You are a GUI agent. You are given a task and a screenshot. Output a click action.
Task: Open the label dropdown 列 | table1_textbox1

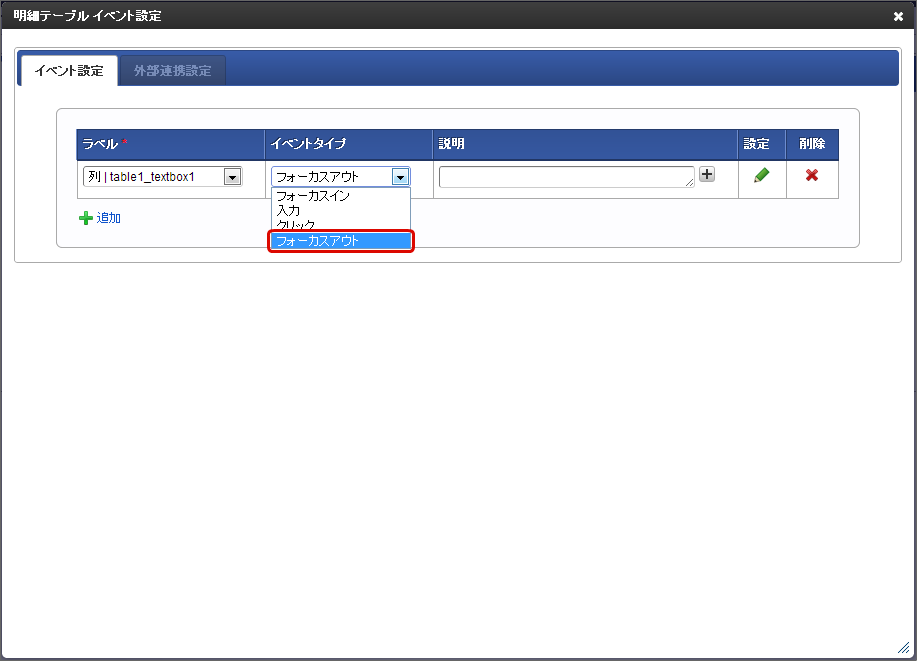(x=163, y=177)
